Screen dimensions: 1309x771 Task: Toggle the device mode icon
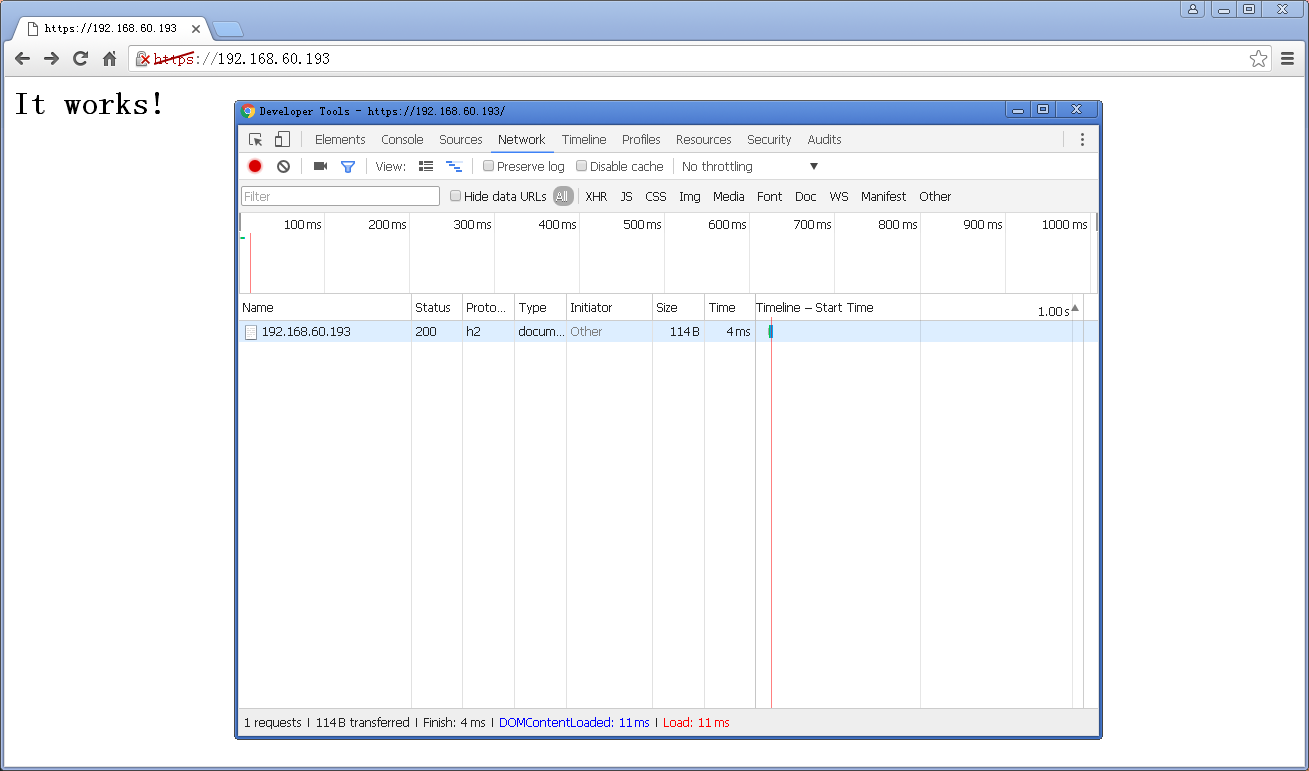pos(283,140)
